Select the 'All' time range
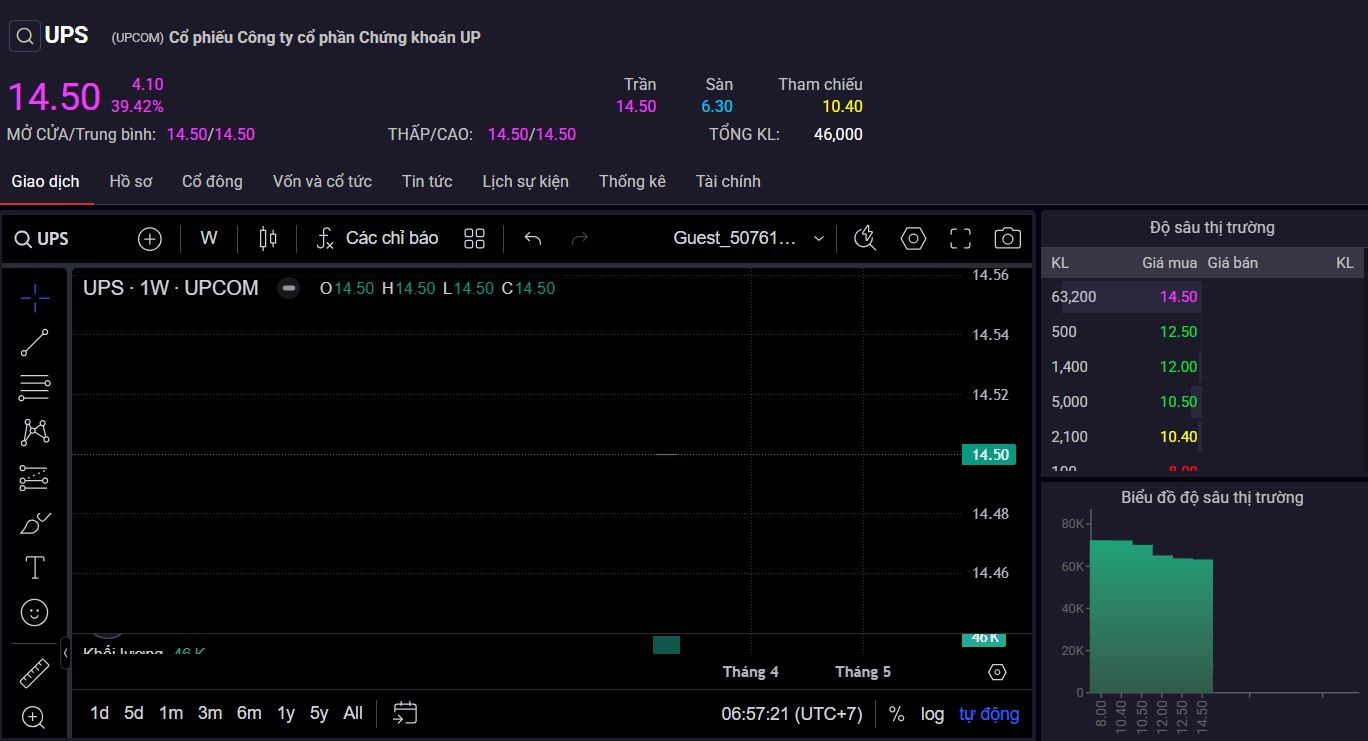 [353, 713]
